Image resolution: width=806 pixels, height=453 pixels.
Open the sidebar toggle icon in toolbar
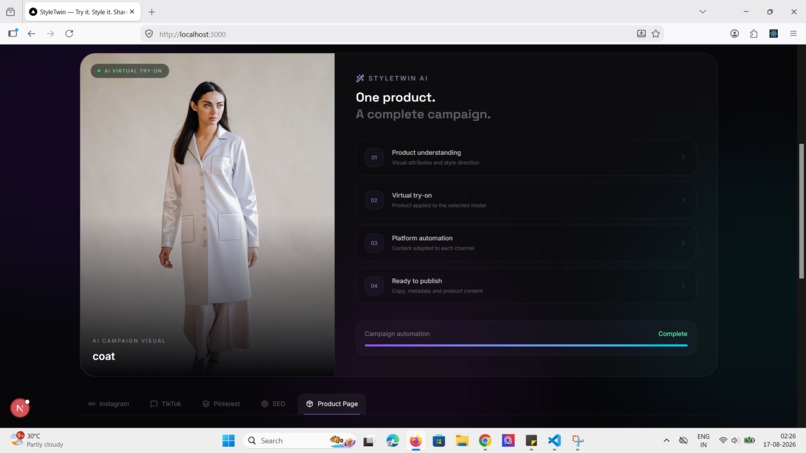click(13, 33)
